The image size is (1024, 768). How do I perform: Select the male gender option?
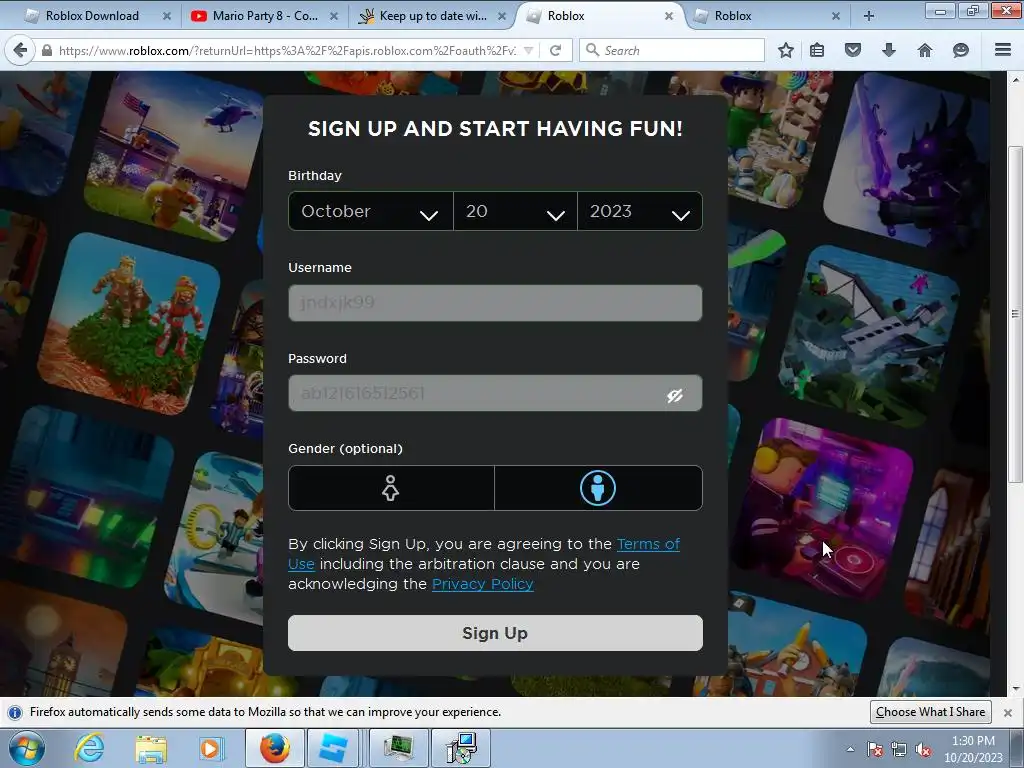[x=598, y=488]
